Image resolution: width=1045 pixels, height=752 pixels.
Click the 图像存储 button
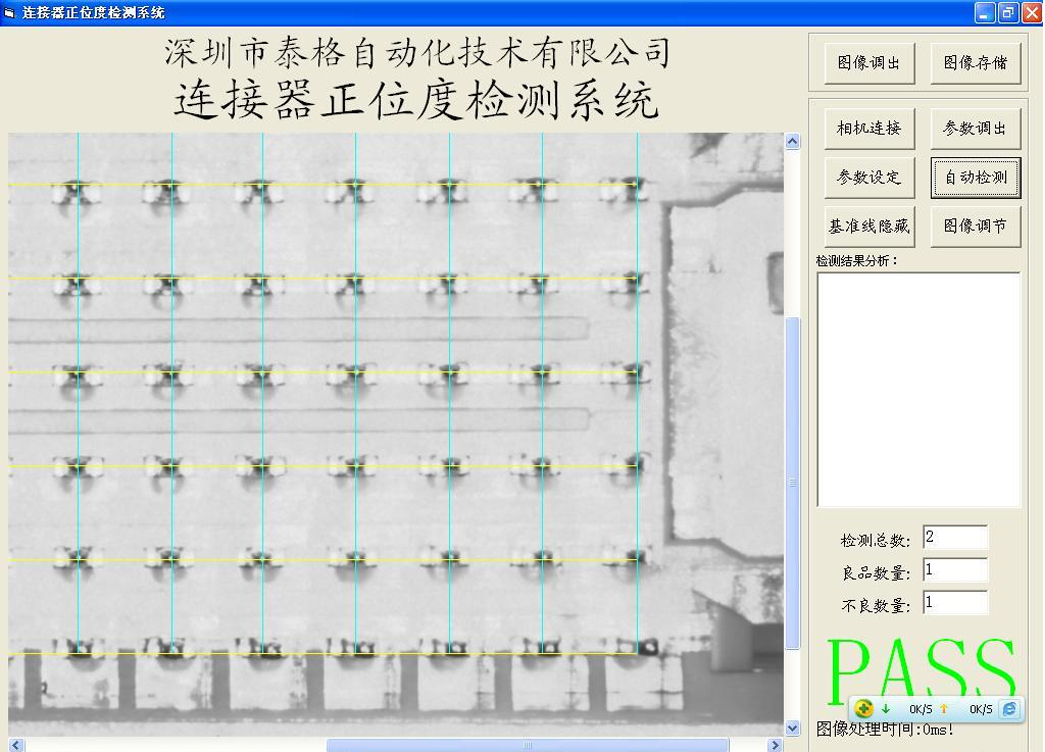click(975, 63)
